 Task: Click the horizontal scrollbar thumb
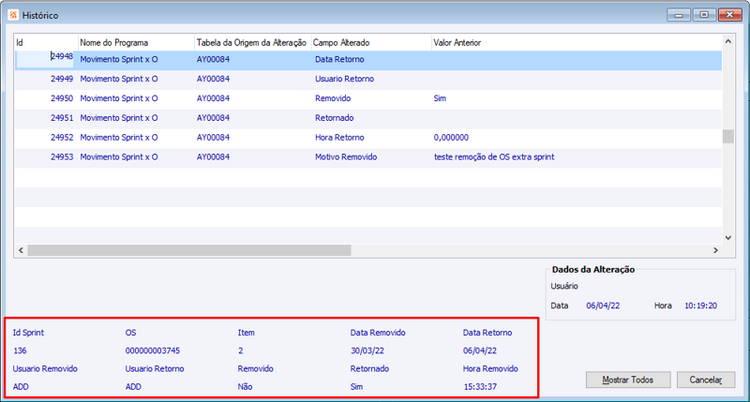189,250
